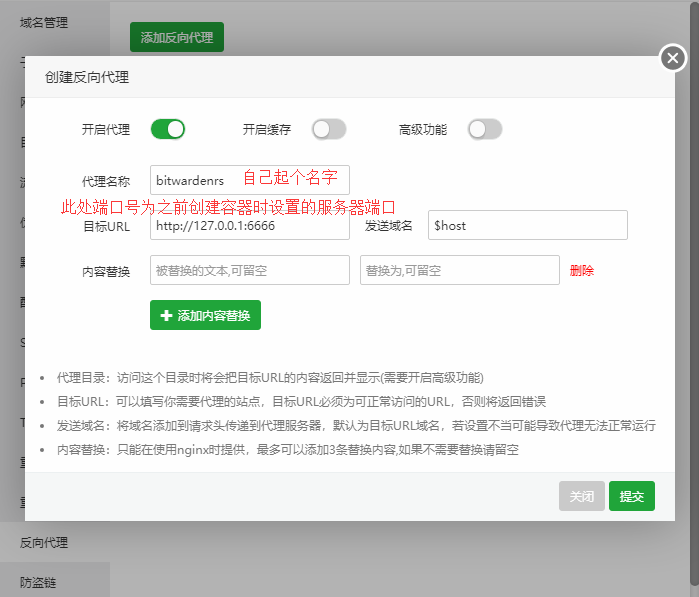699x597 pixels.
Task: Focus the 目标URL input field
Action: pyautogui.click(x=250, y=225)
